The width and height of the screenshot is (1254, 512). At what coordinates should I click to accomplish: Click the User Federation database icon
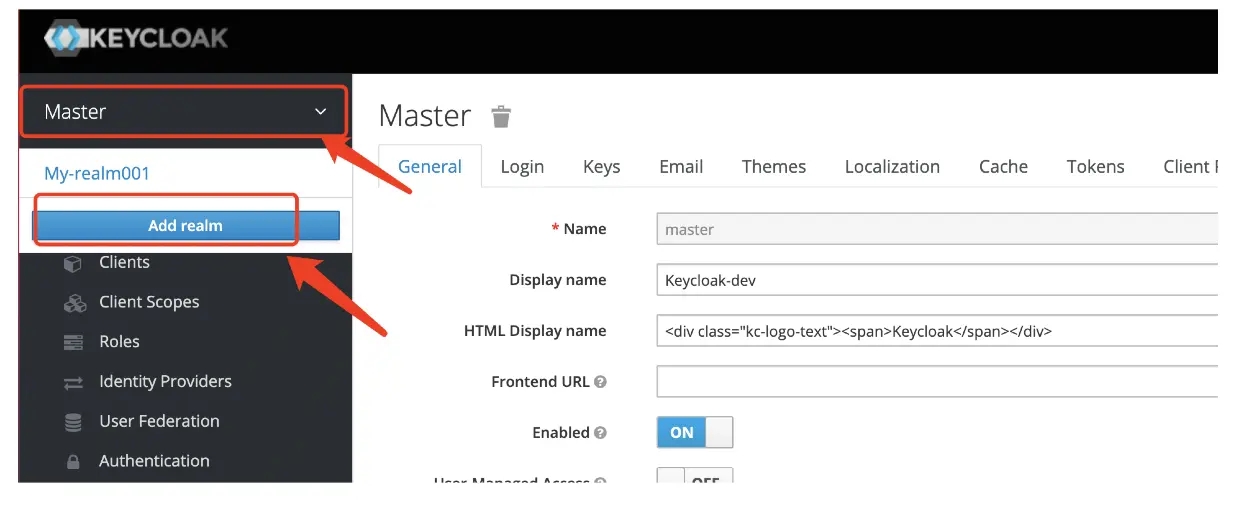coord(73,422)
